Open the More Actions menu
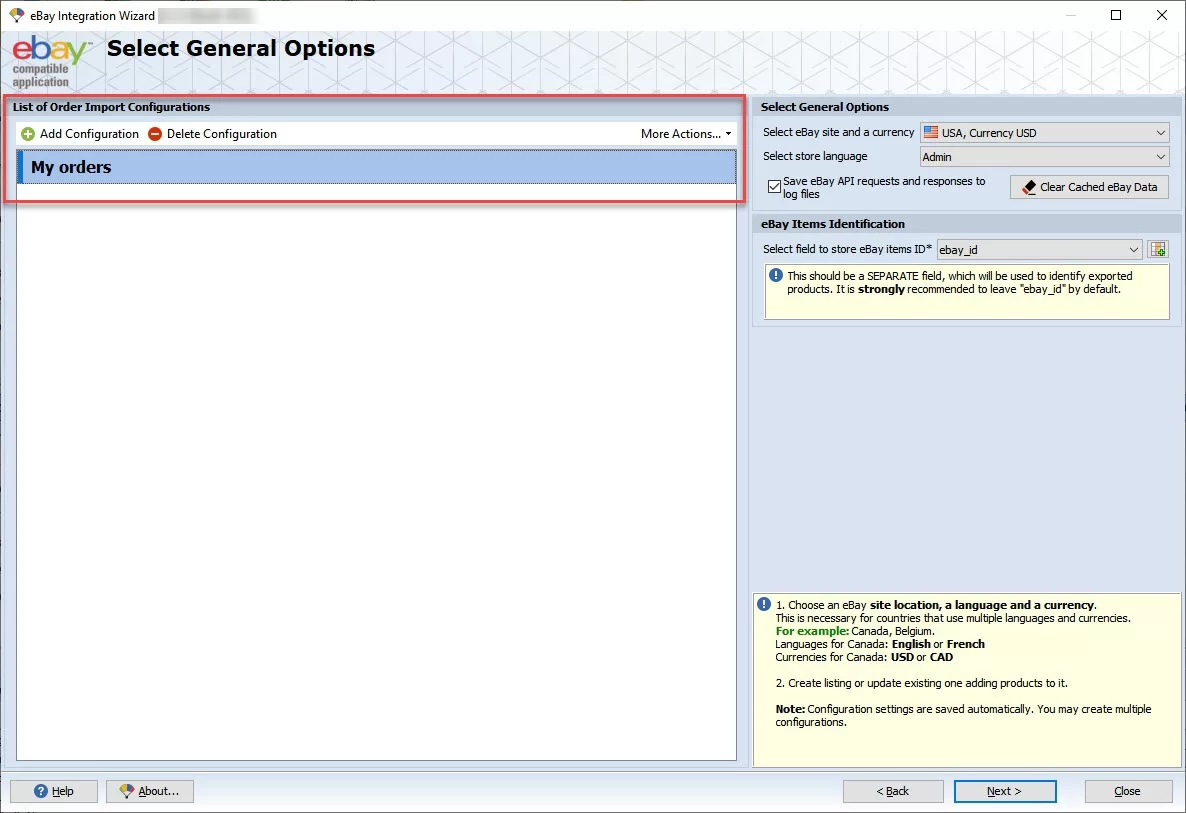The height and width of the screenshot is (813, 1186). pyautogui.click(x=686, y=134)
